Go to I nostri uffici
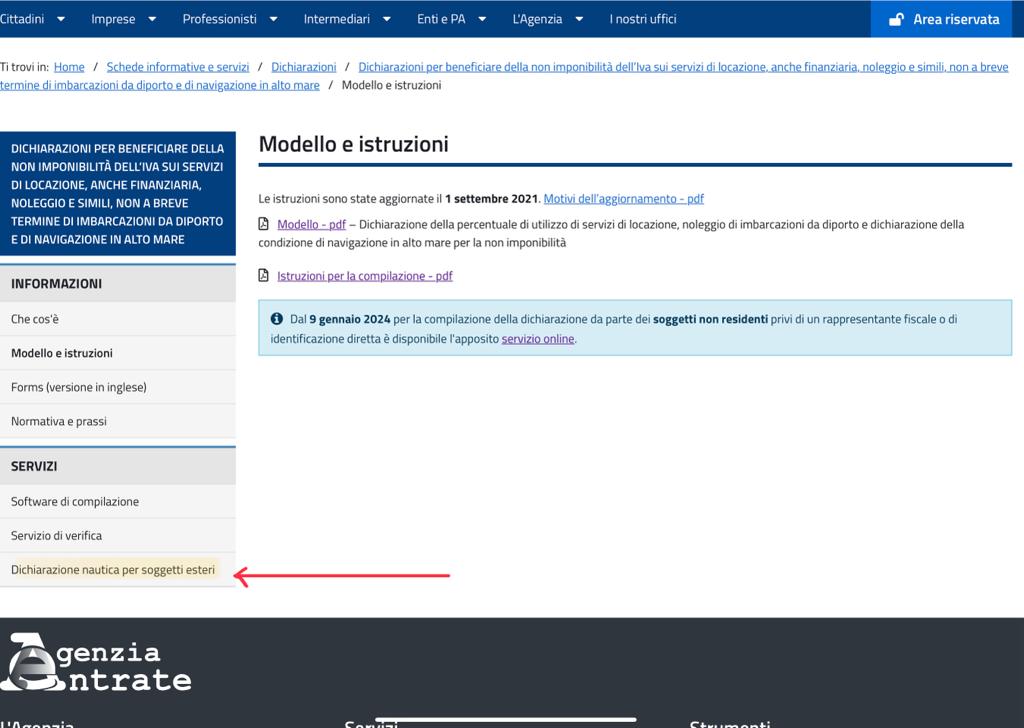The image size is (1024, 728). [x=643, y=19]
